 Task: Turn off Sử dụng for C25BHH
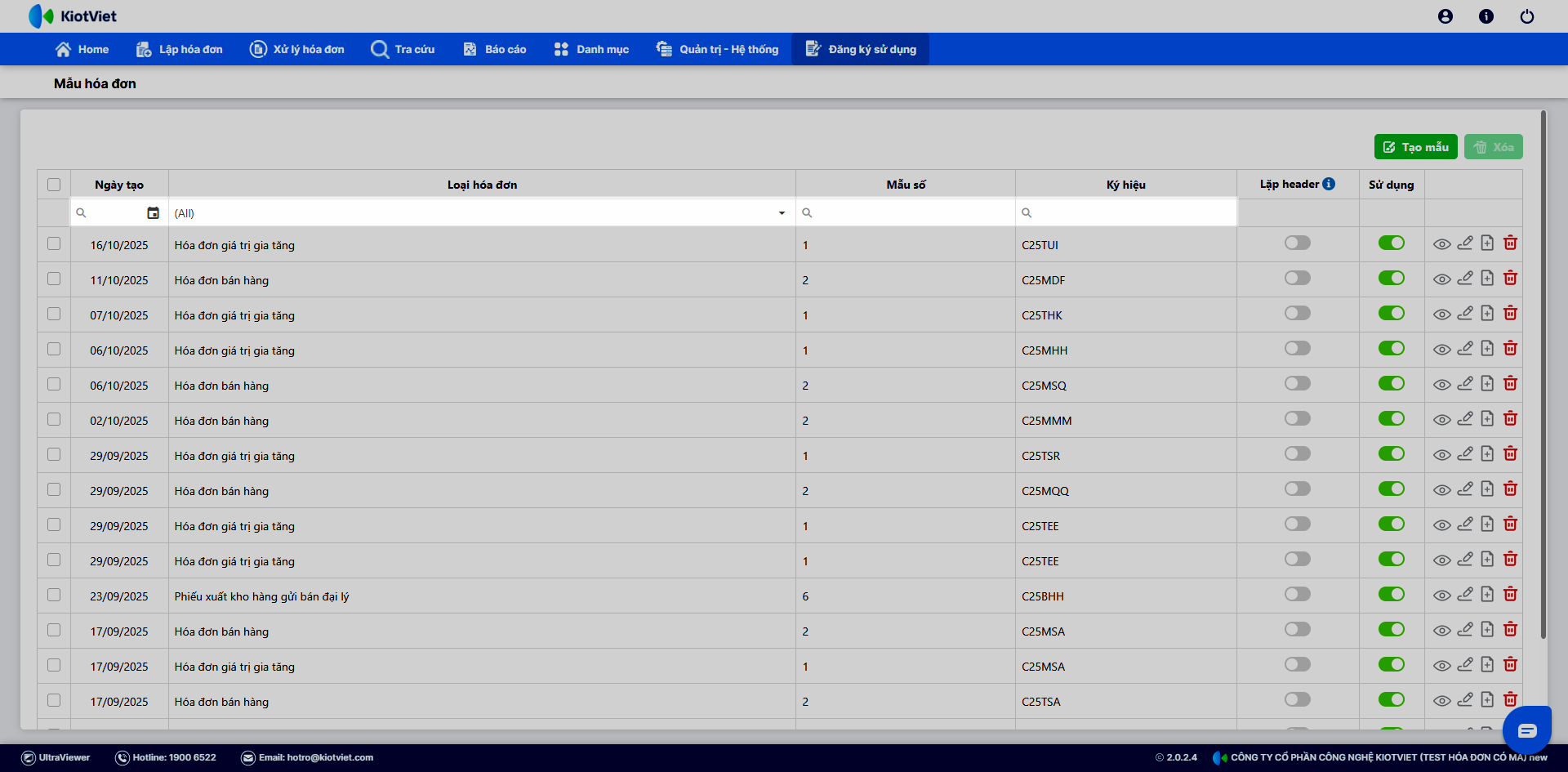[x=1392, y=594]
